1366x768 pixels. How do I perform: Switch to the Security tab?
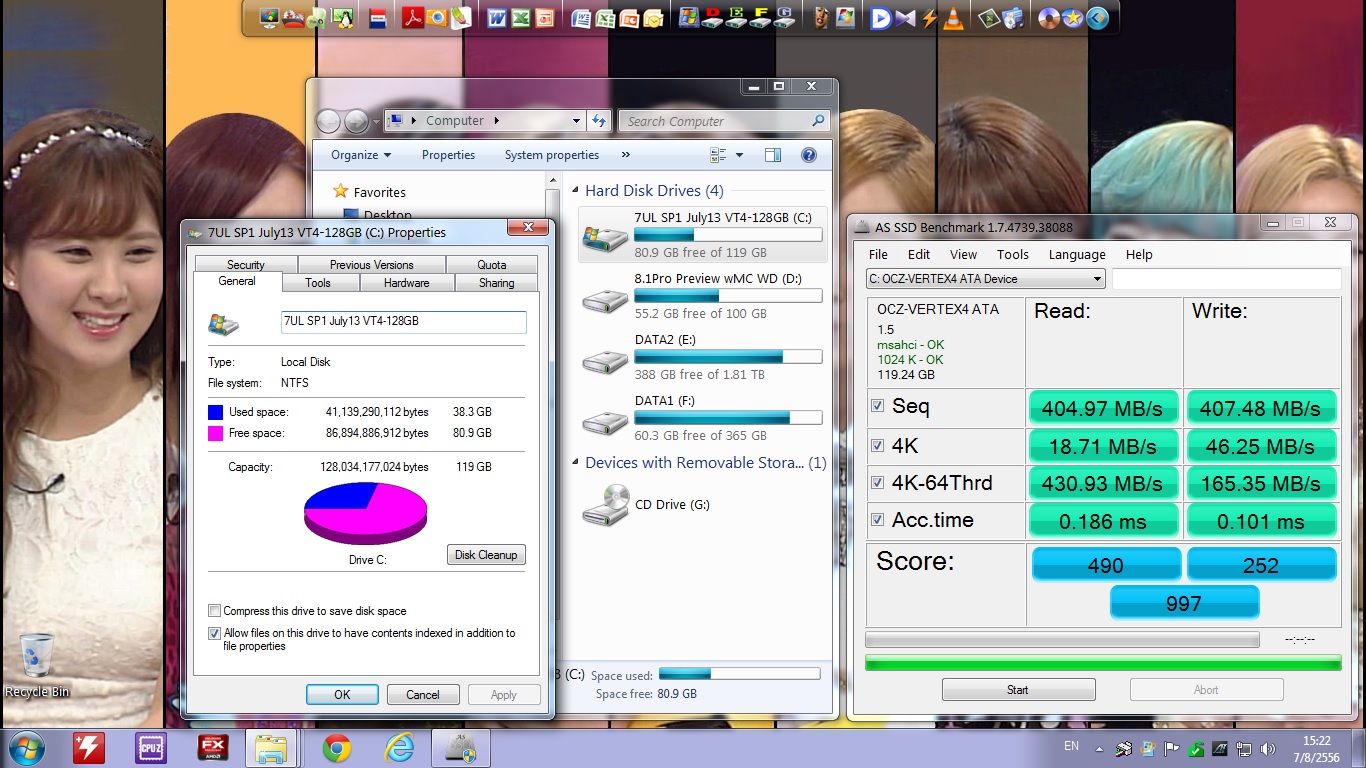[246, 264]
